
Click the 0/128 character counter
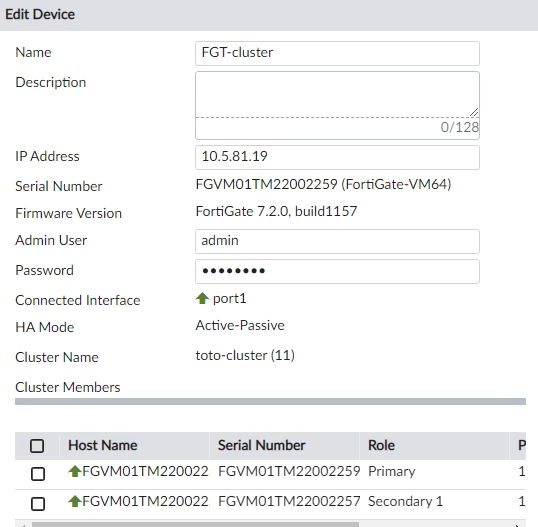click(459, 127)
